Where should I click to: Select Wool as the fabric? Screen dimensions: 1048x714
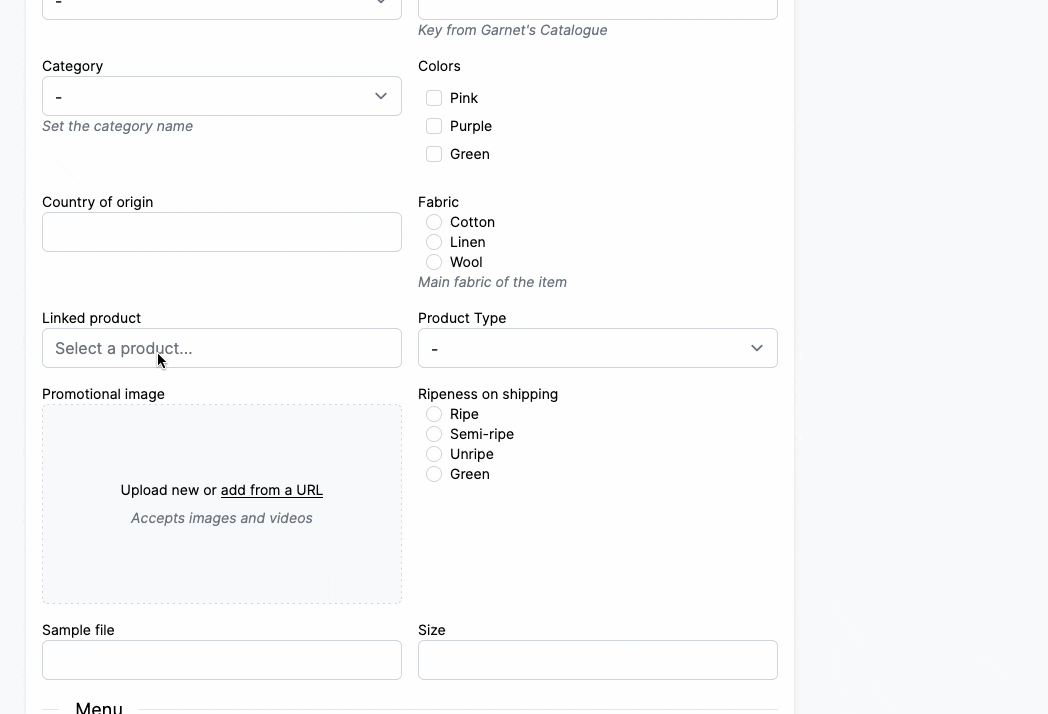point(434,262)
